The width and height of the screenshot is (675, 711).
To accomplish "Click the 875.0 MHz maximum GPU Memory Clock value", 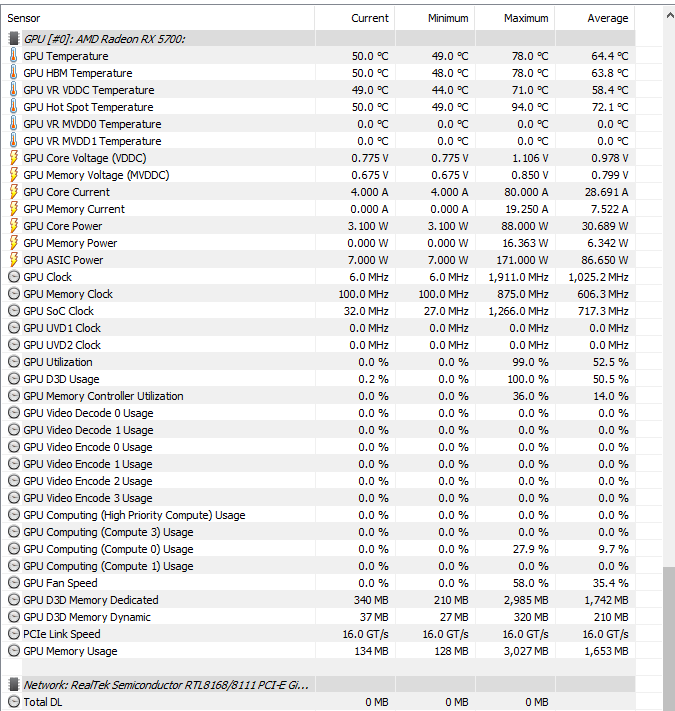I will [523, 294].
